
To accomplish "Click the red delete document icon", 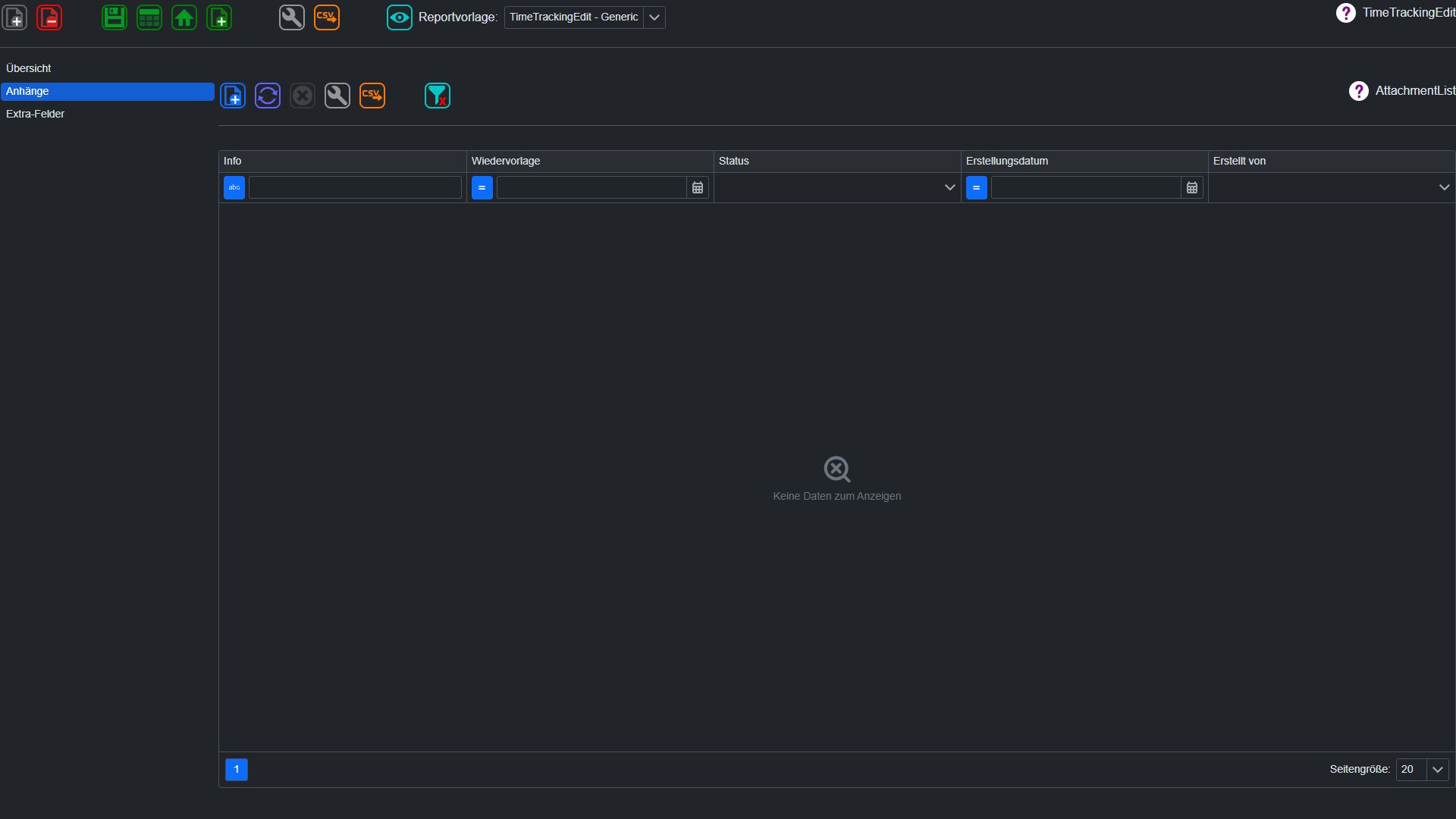I will coord(50,17).
